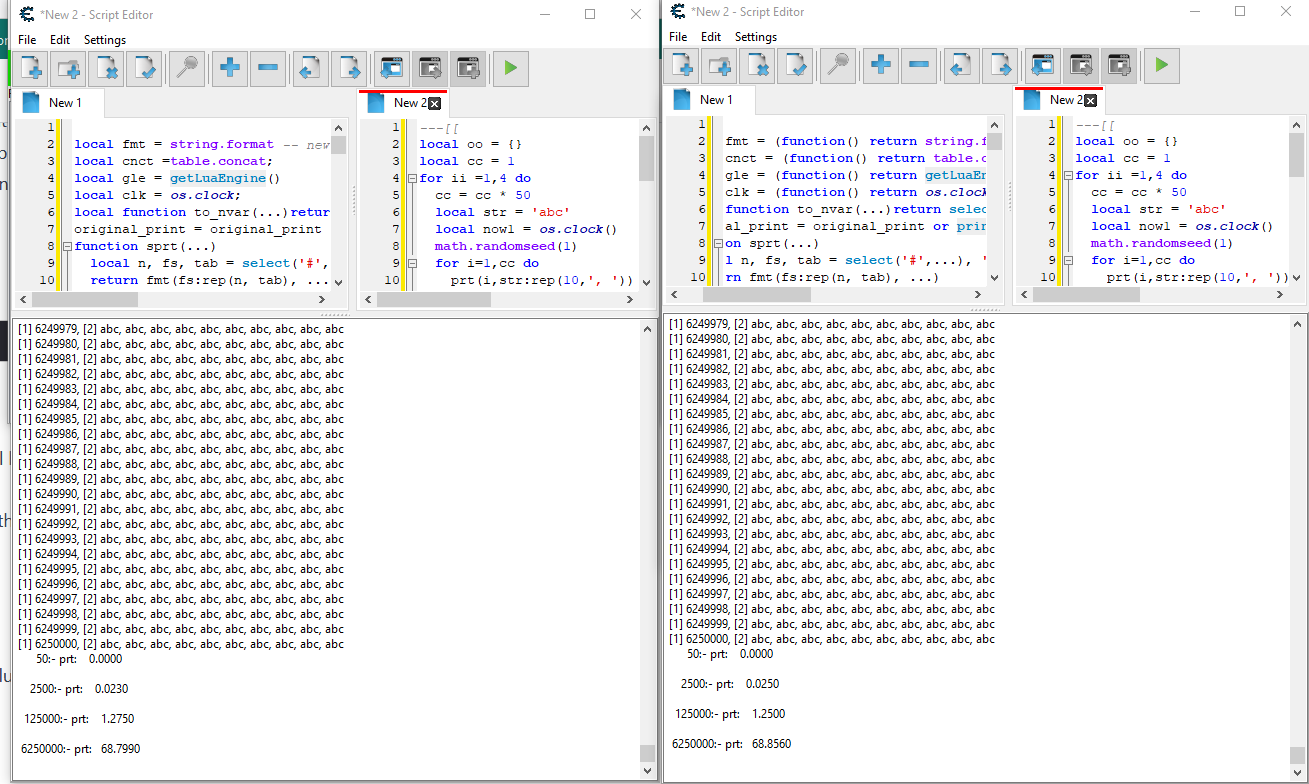Go to next script arrow in right window

pyautogui.click(x=998, y=66)
